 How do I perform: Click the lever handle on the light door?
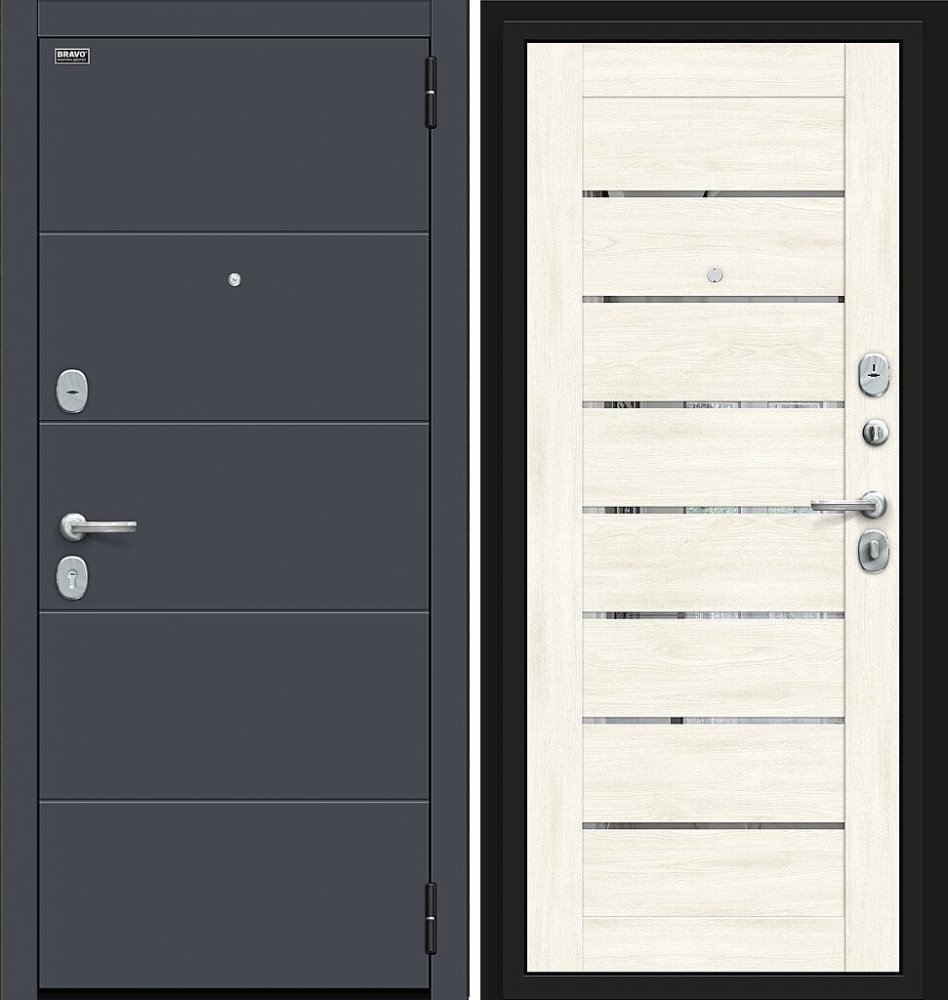coord(849,505)
